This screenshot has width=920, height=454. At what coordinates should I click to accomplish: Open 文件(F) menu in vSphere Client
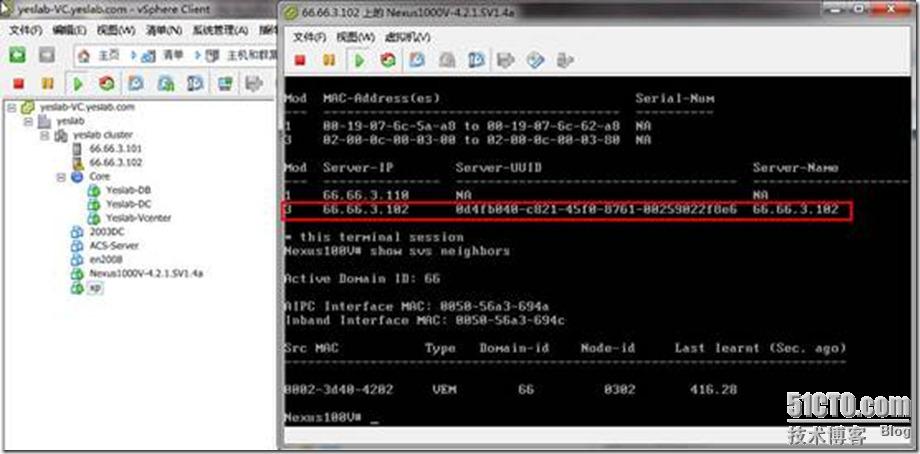pos(25,30)
